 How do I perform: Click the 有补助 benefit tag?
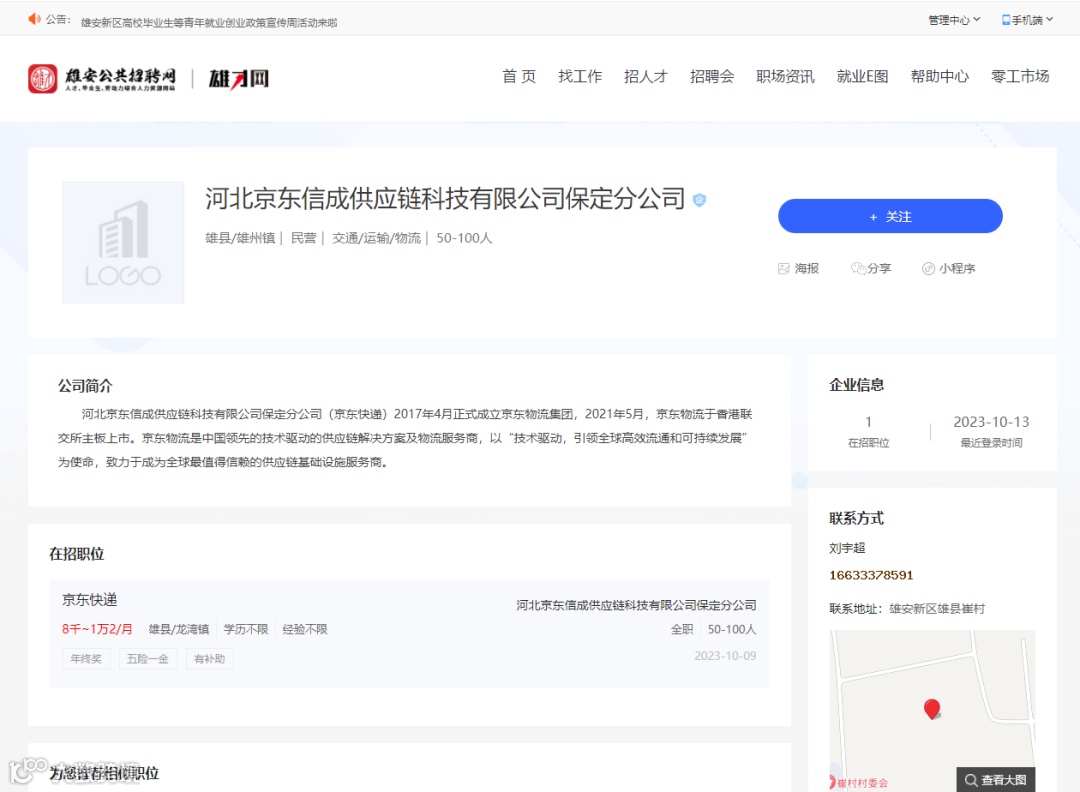(209, 659)
